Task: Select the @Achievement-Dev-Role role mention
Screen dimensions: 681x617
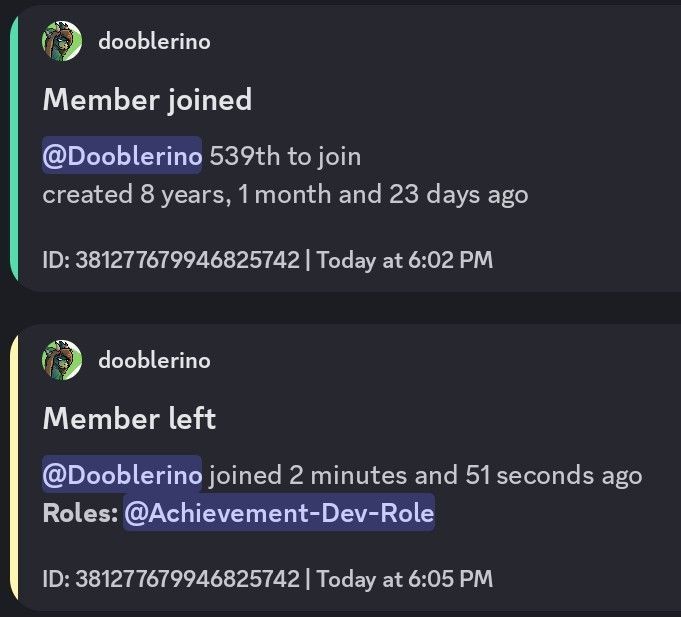Action: 279,512
